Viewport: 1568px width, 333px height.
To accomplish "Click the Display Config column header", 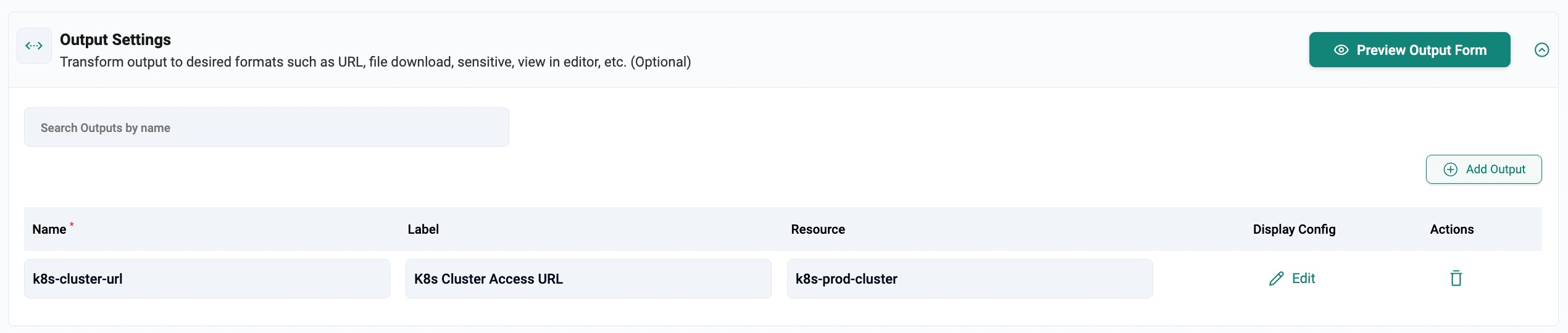I will (x=1294, y=229).
